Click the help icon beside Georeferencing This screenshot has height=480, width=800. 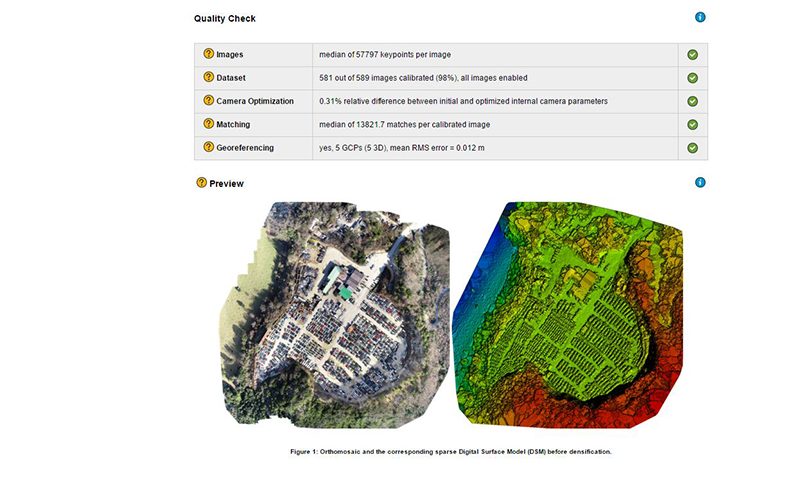click(x=209, y=147)
